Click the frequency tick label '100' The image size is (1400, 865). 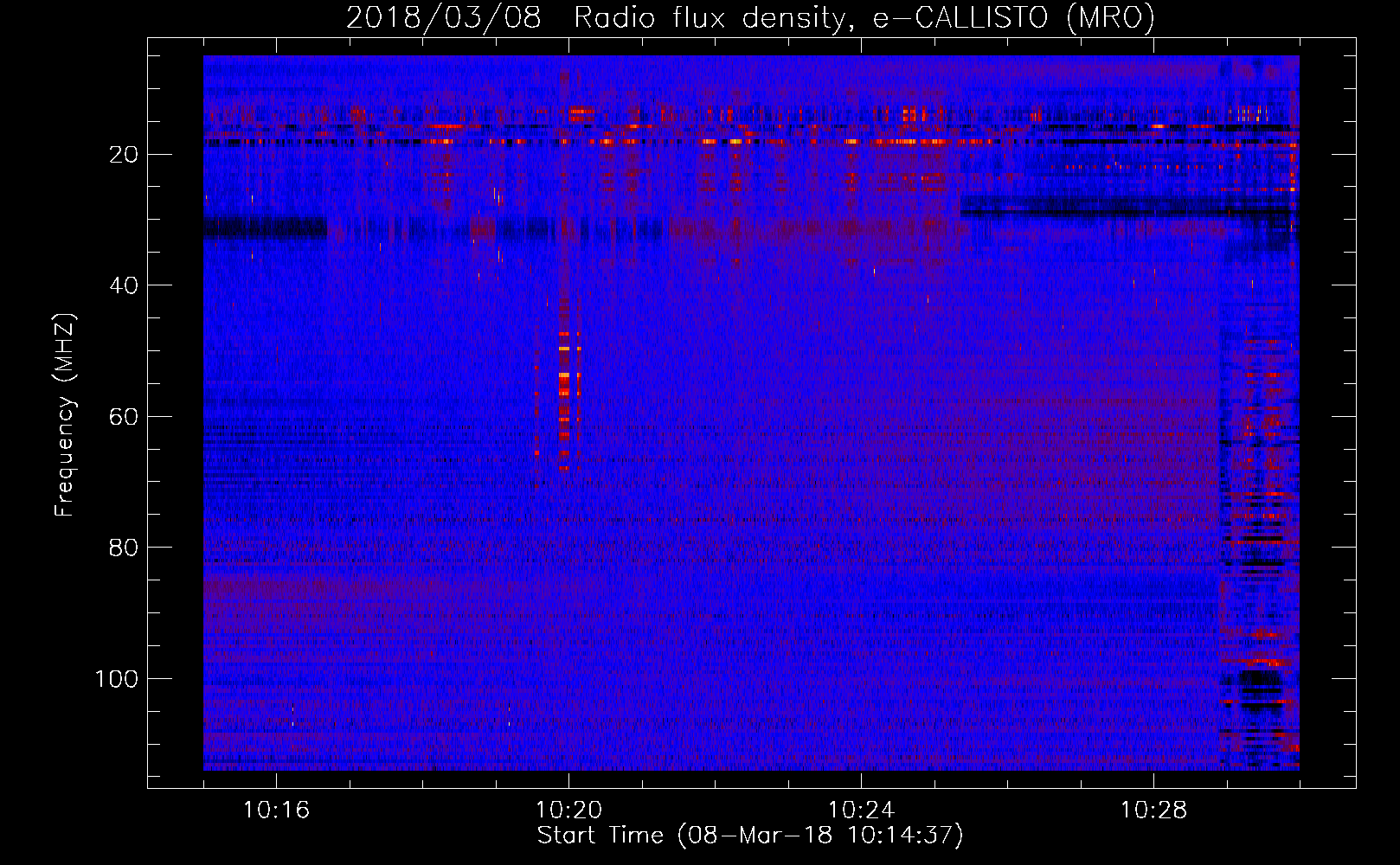(117, 679)
